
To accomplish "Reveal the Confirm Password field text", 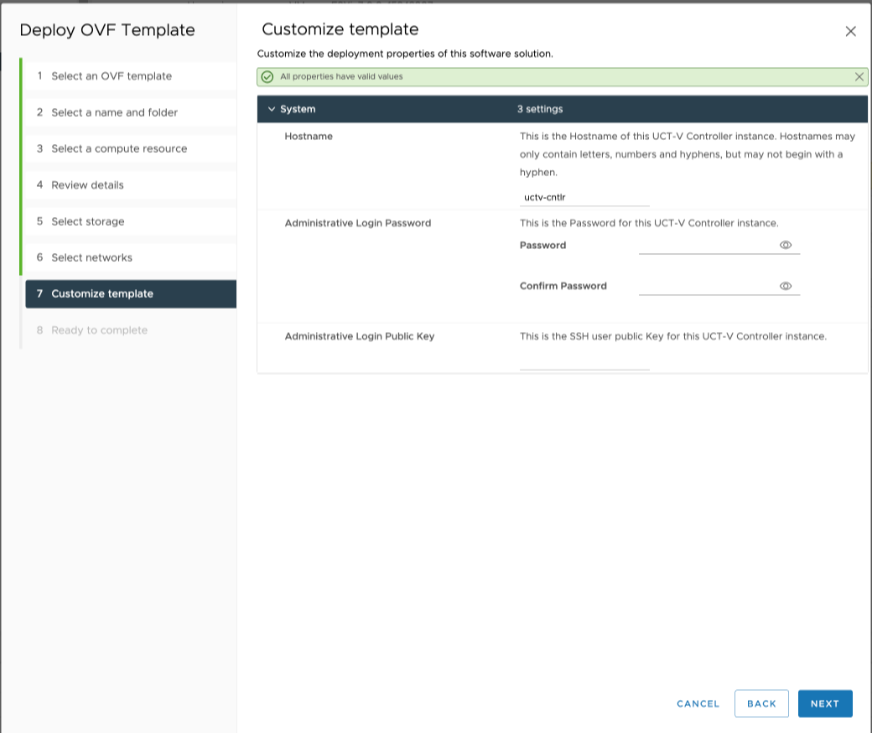I will (785, 286).
